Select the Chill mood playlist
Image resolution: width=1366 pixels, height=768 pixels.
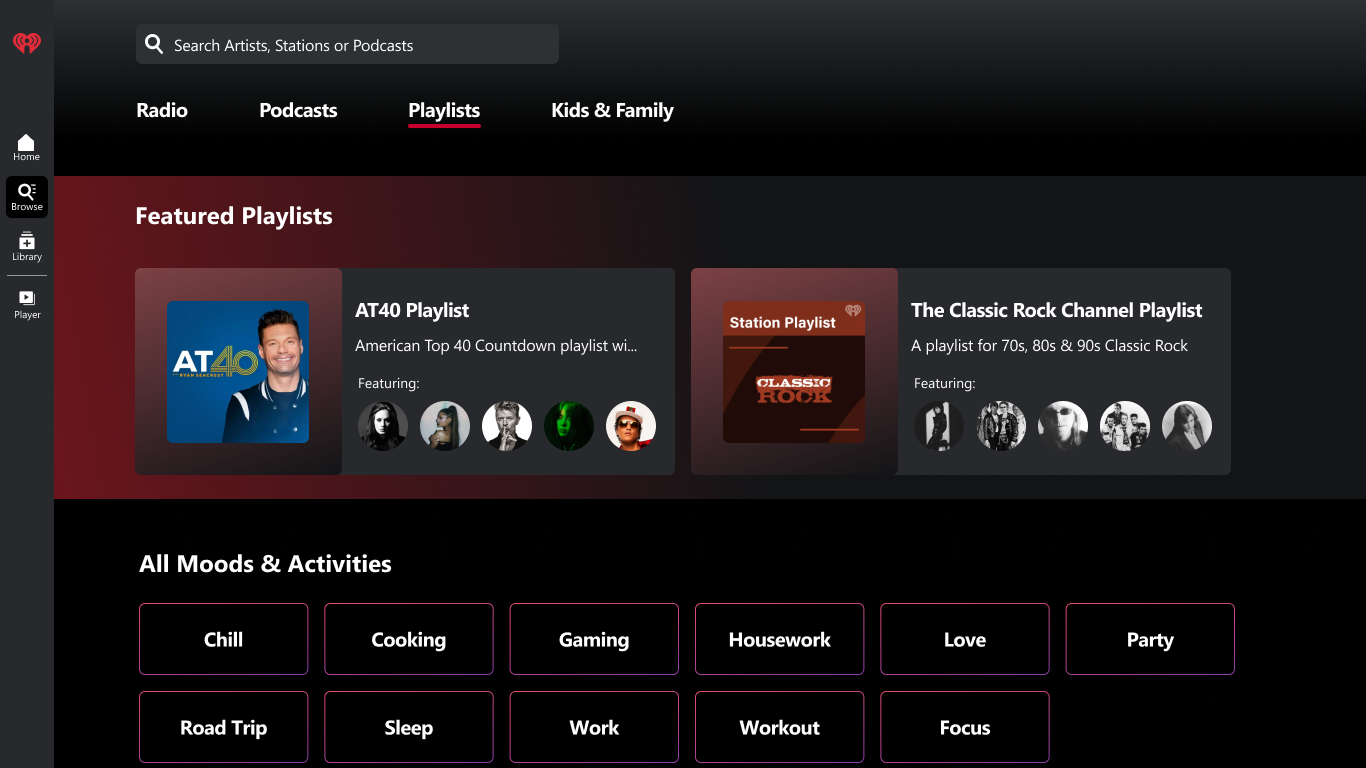[x=223, y=639]
